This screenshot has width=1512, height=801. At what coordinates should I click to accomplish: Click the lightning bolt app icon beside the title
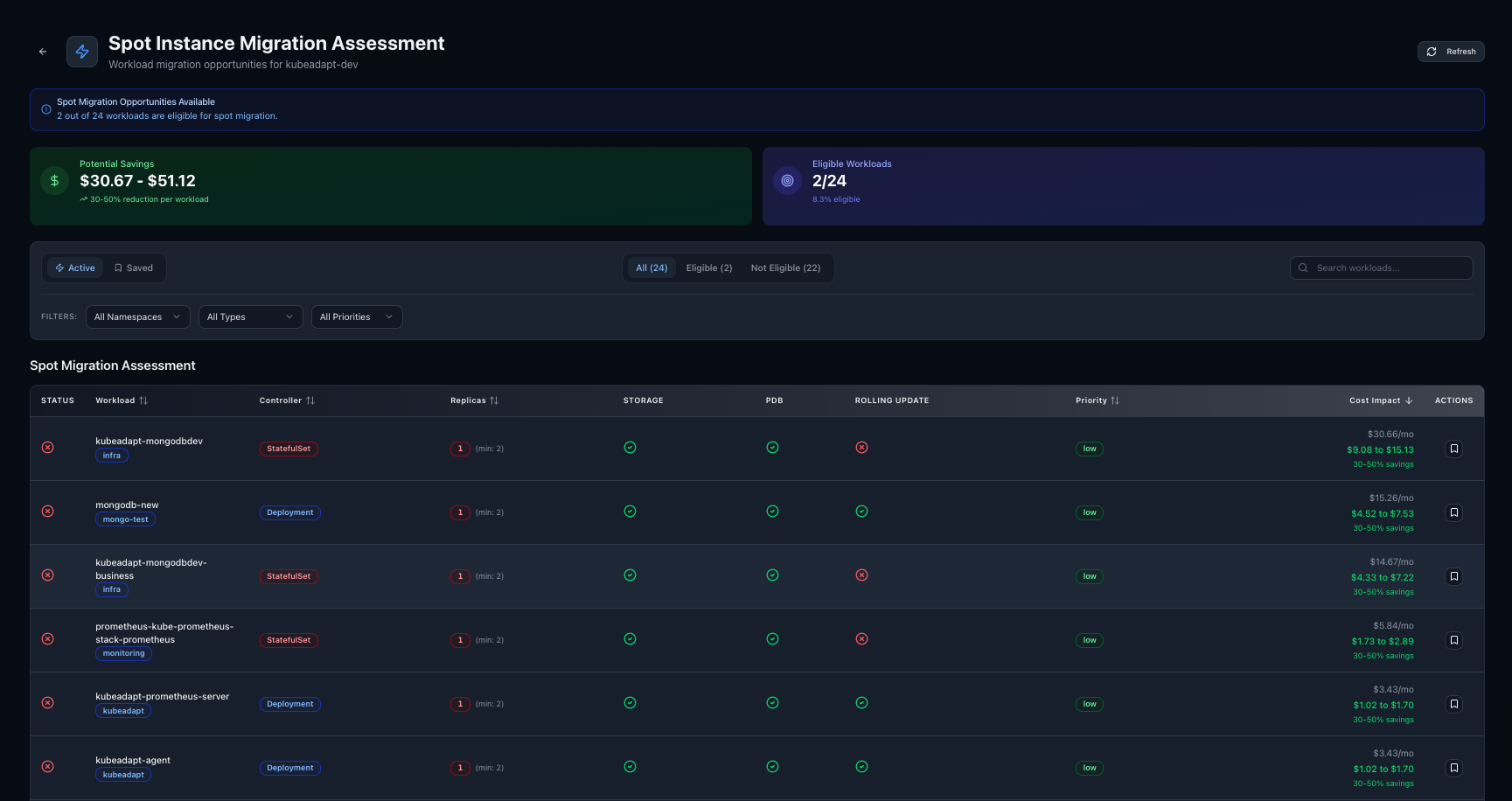coord(82,51)
